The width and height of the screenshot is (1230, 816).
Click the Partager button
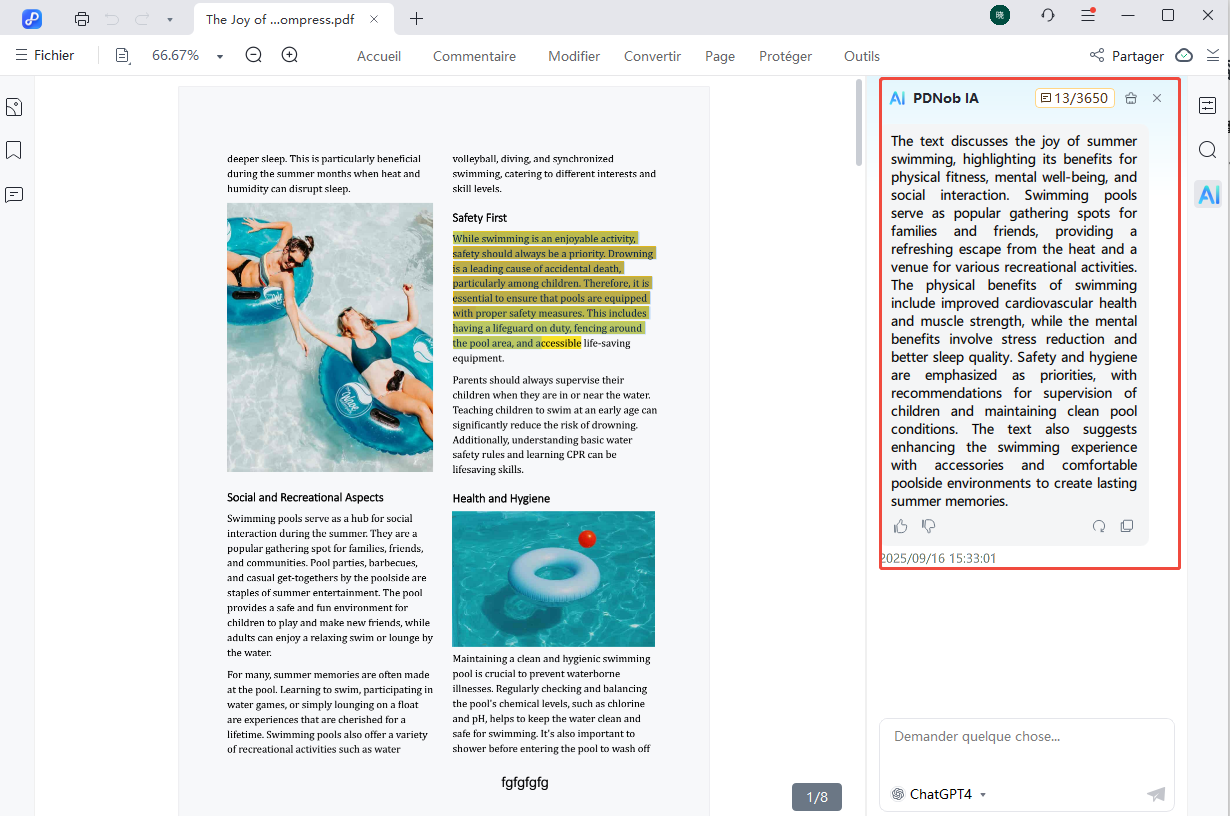(x=1126, y=56)
